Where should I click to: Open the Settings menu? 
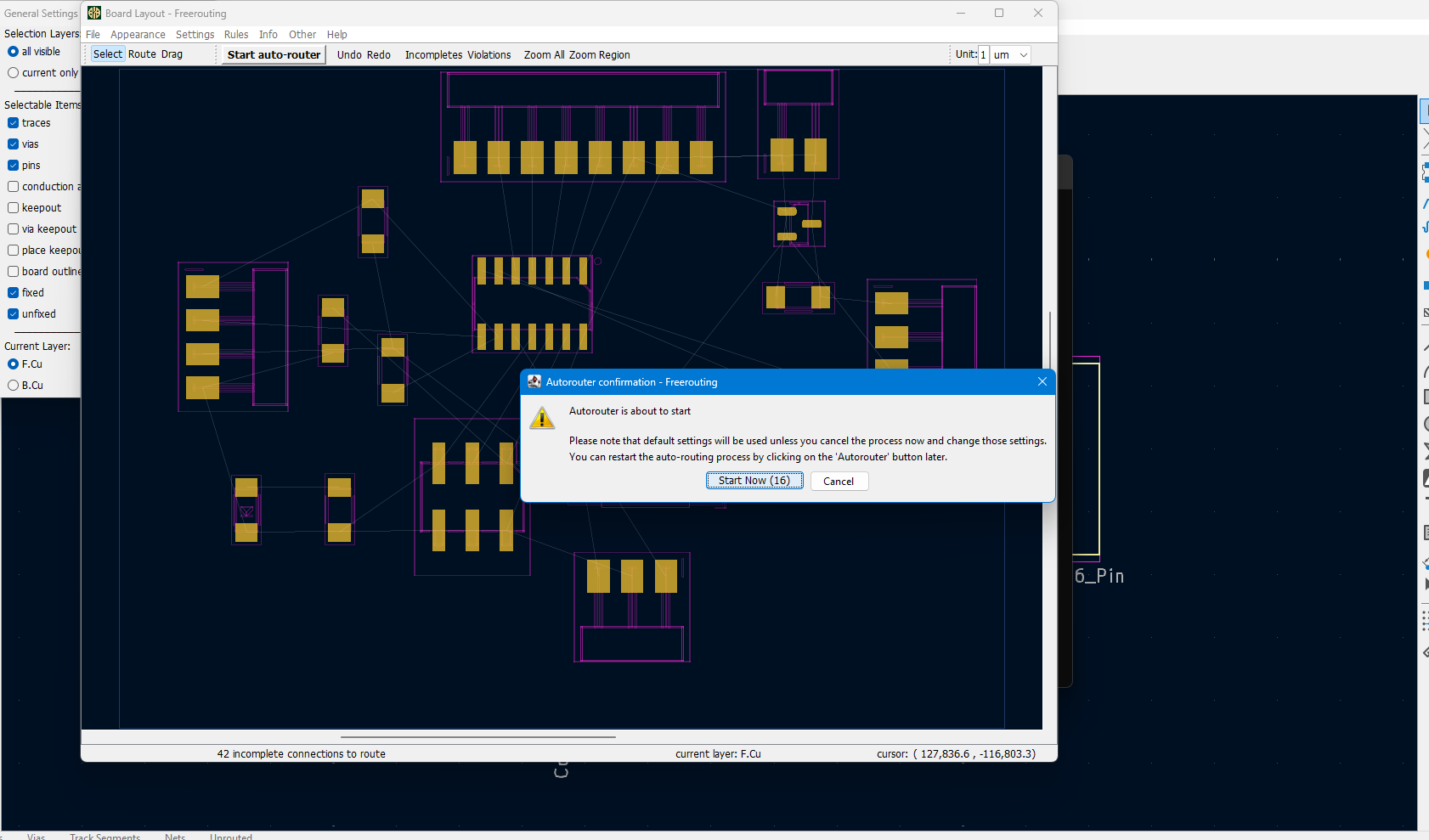(x=195, y=35)
